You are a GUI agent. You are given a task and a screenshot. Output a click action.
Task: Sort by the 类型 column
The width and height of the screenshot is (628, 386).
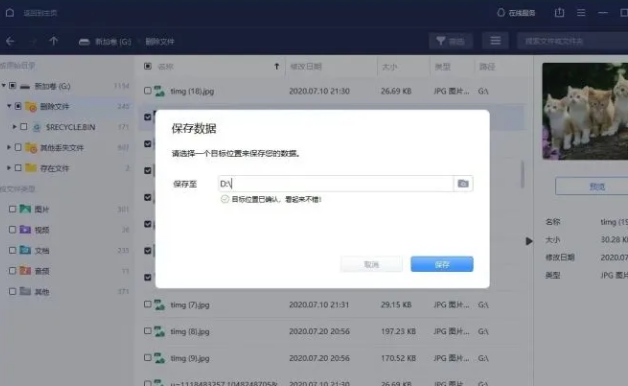coord(443,66)
